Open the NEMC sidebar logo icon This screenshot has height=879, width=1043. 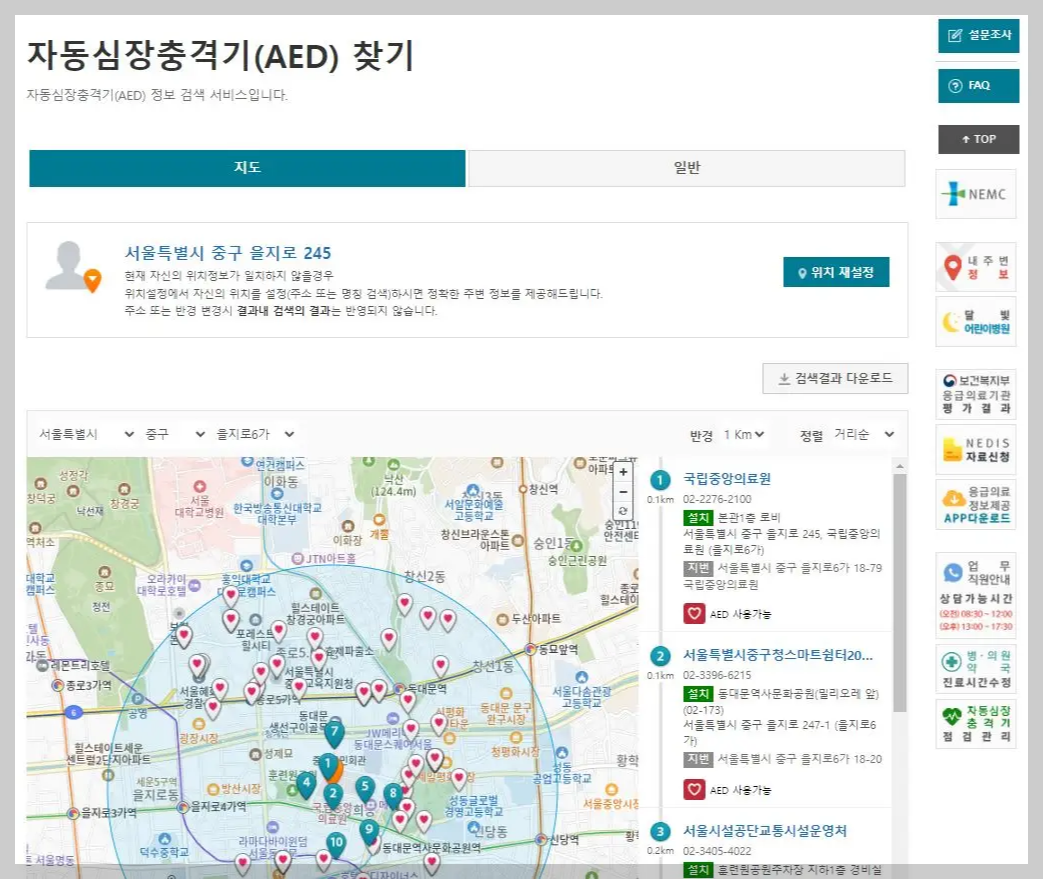976,193
